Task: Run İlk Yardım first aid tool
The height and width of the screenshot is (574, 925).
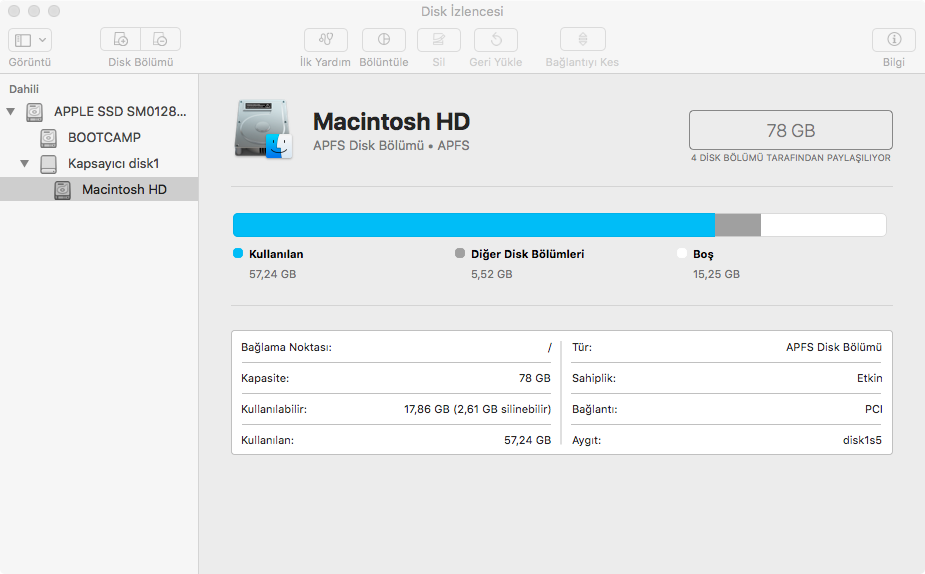Action: tap(326, 40)
